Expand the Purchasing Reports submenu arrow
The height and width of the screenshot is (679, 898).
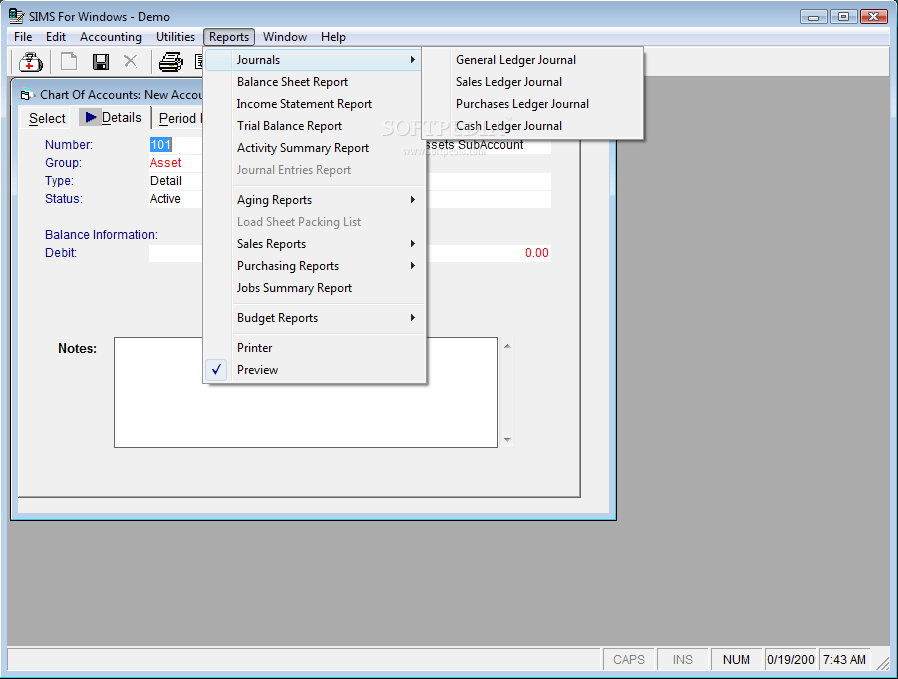412,266
